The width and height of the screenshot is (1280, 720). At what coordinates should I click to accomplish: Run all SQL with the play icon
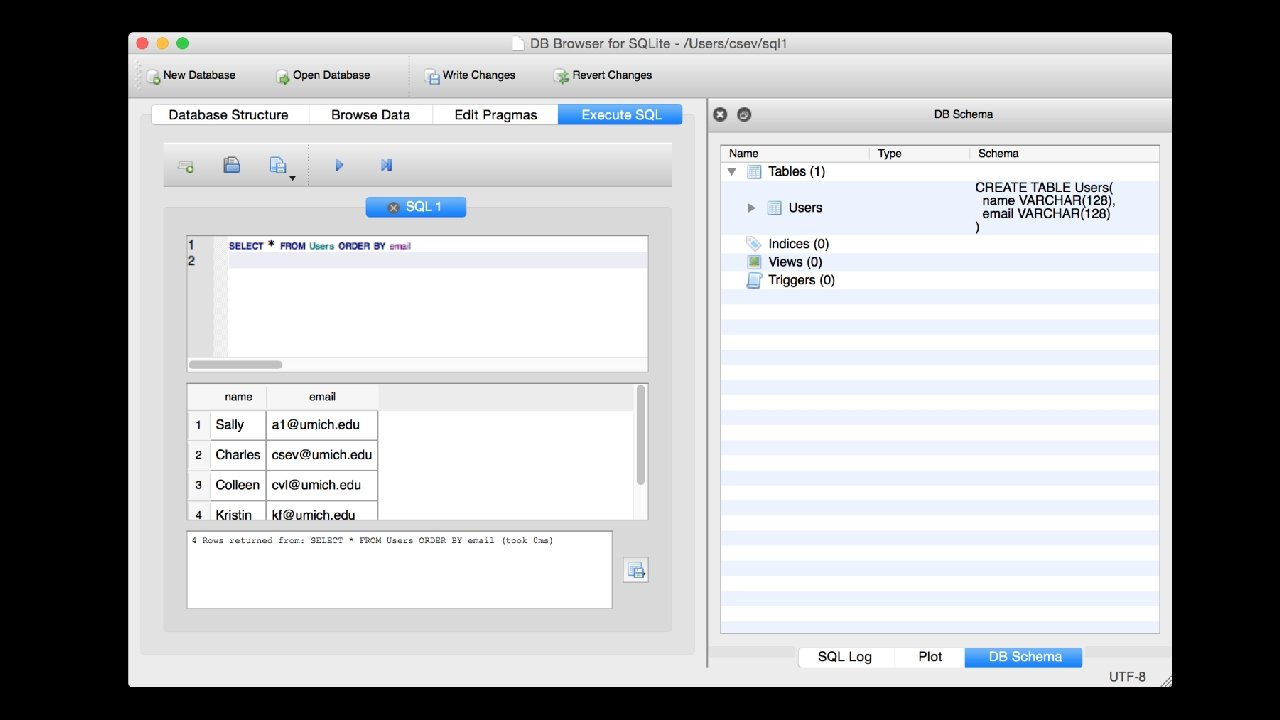(339, 166)
